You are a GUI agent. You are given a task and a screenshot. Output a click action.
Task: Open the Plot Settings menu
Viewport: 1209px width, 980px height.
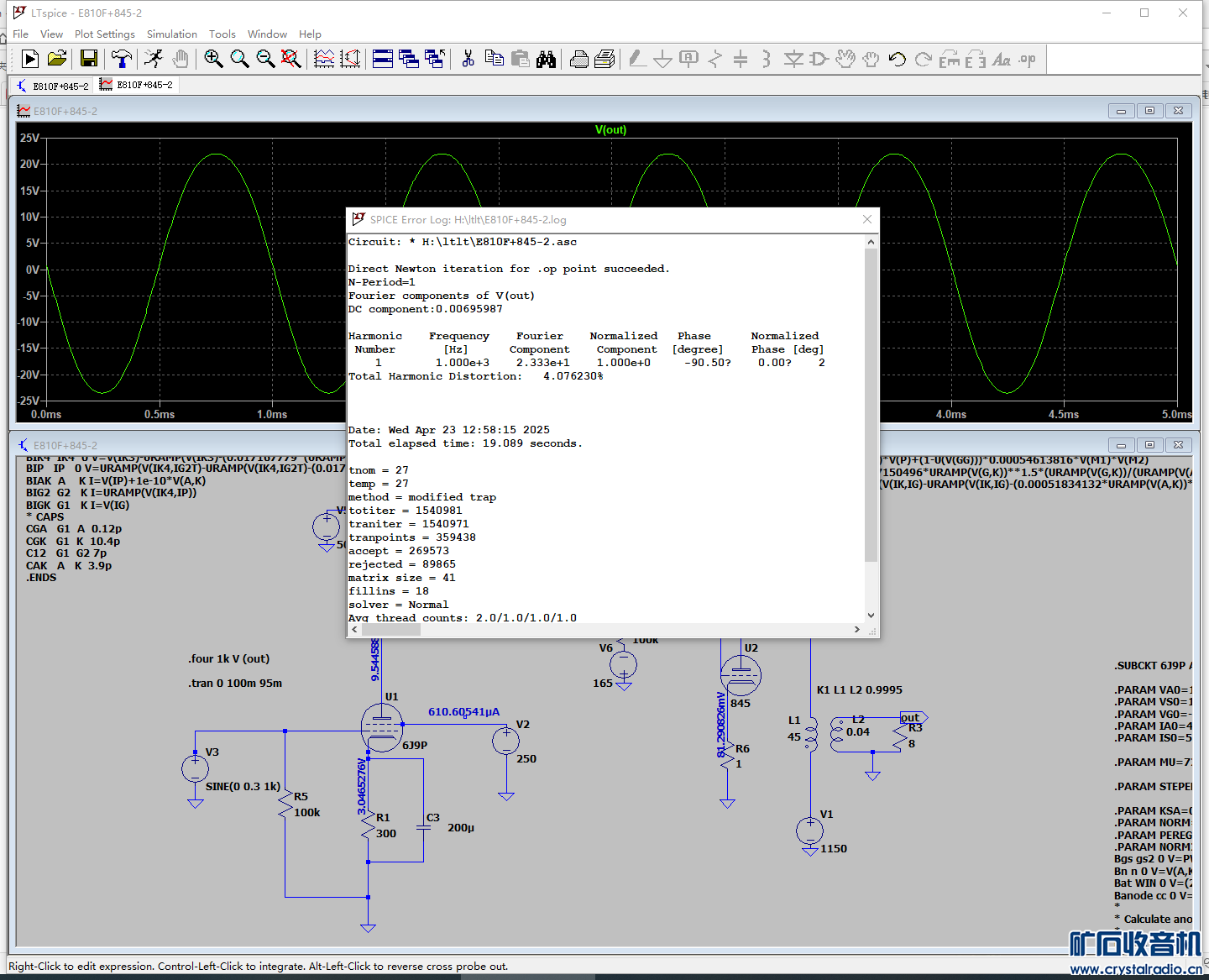(x=104, y=34)
